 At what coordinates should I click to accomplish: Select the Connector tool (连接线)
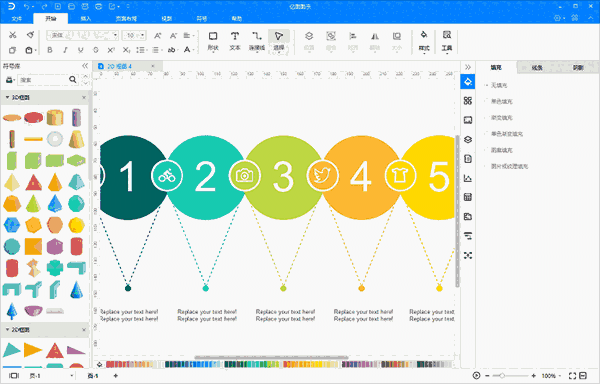tap(257, 41)
